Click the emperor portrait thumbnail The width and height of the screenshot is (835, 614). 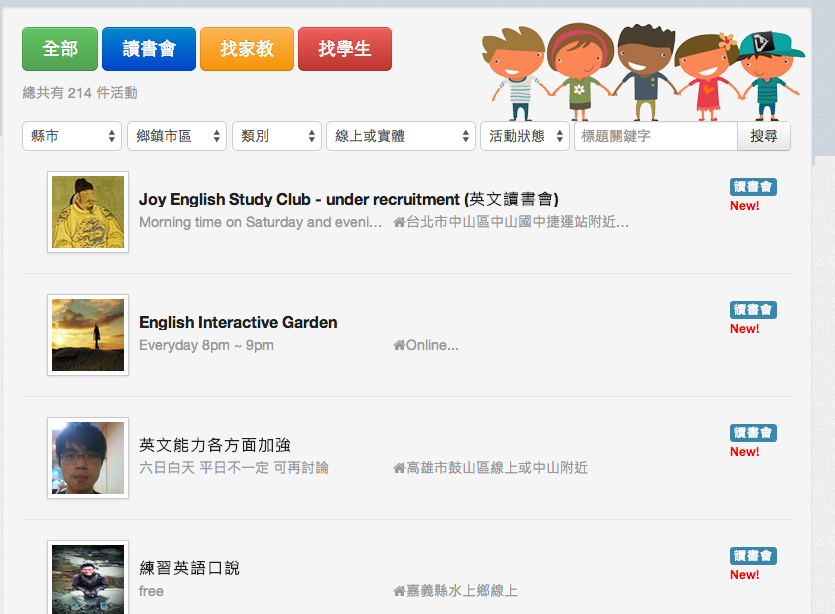coord(88,212)
